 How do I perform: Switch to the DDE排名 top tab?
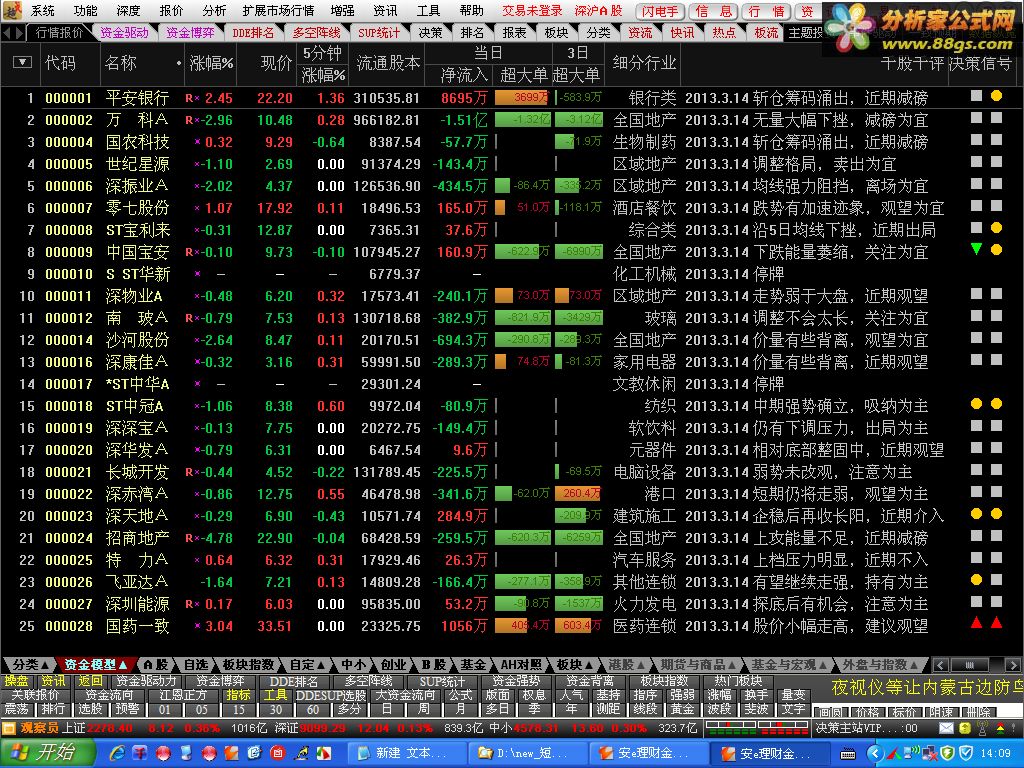pos(253,32)
